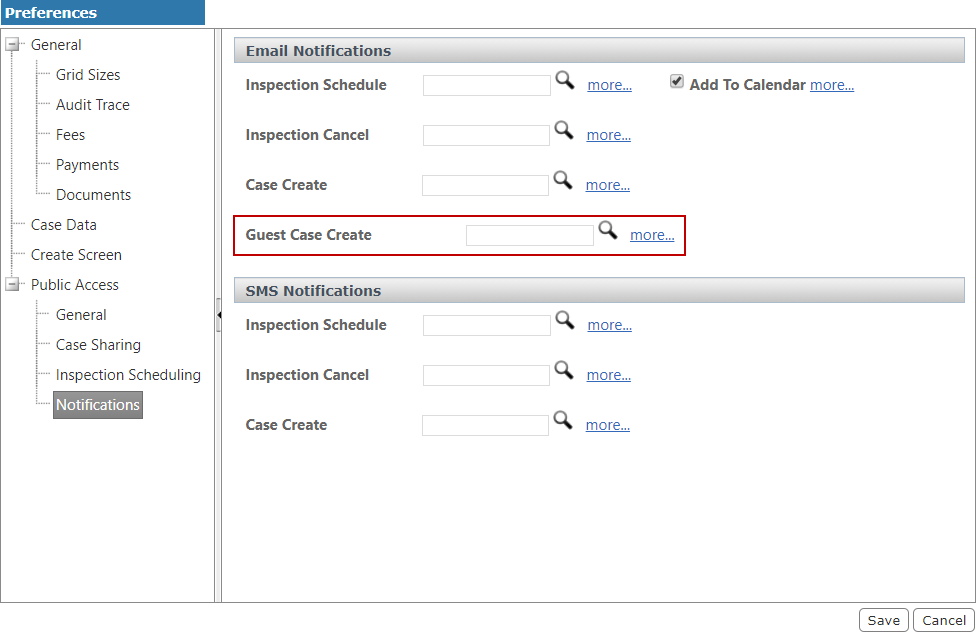This screenshot has height=632, width=976.
Task: Click search icon for Email Inspection Cancel
Action: [x=564, y=130]
